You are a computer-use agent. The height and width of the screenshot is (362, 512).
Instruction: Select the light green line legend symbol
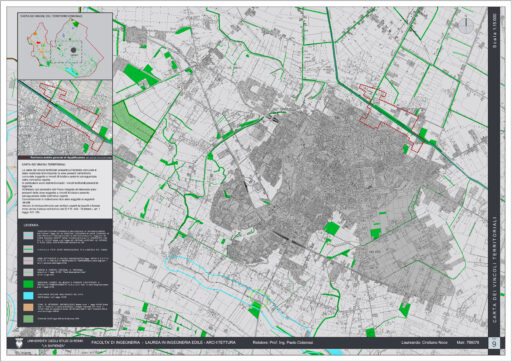click(29, 272)
